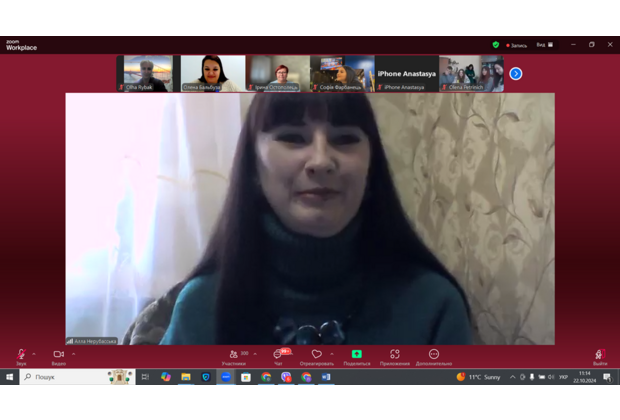This screenshot has height=420, width=620.
Task: Open Viber from taskbar
Action: click(286, 377)
